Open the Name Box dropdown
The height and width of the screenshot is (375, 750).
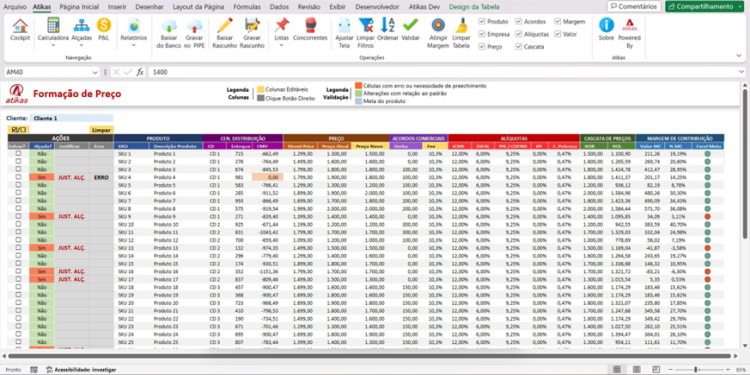click(94, 72)
